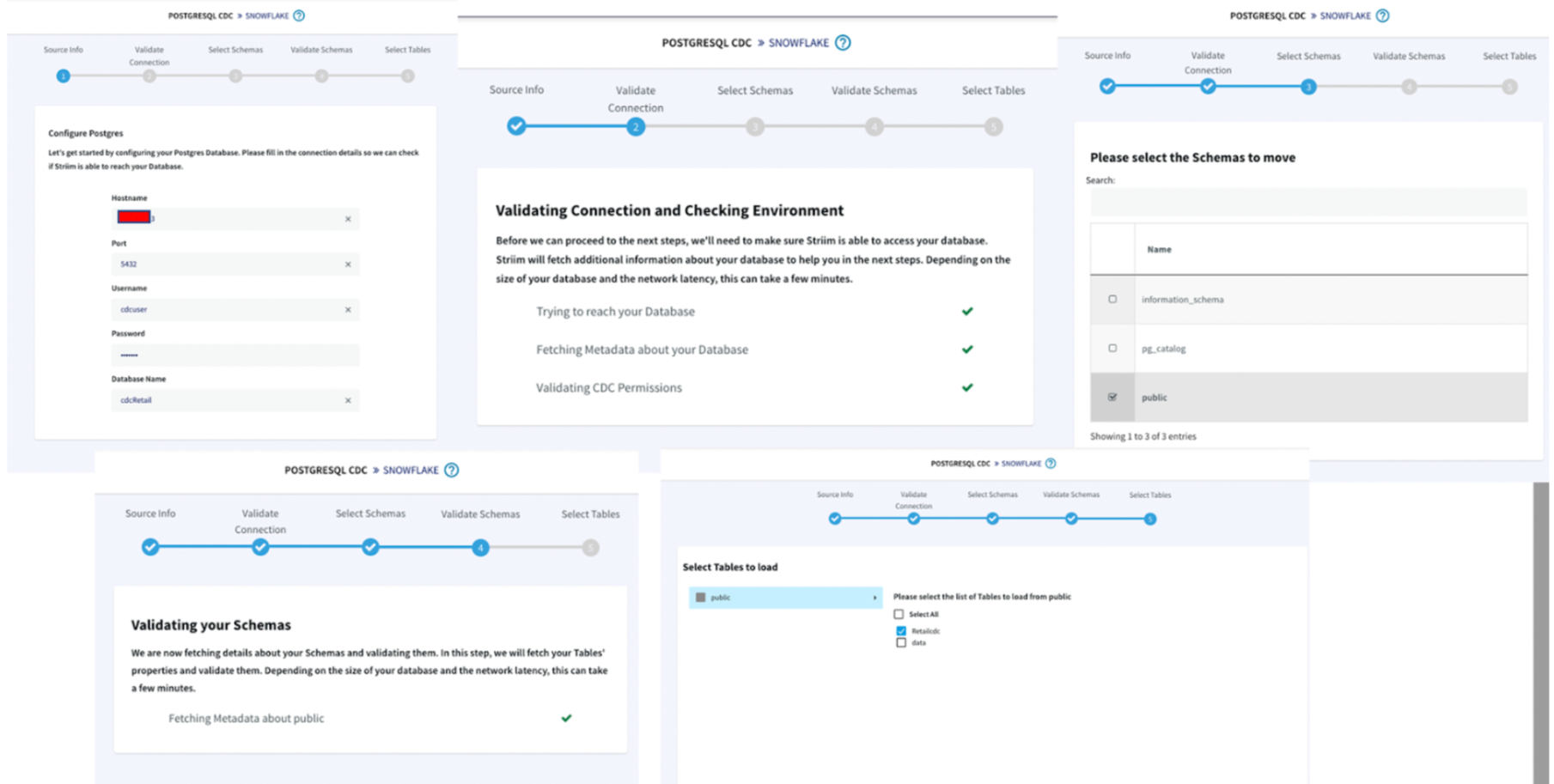Select Validate Connection step label in Validating Connection panel
Screen dimensions: 1554x784
pyautogui.click(x=636, y=99)
